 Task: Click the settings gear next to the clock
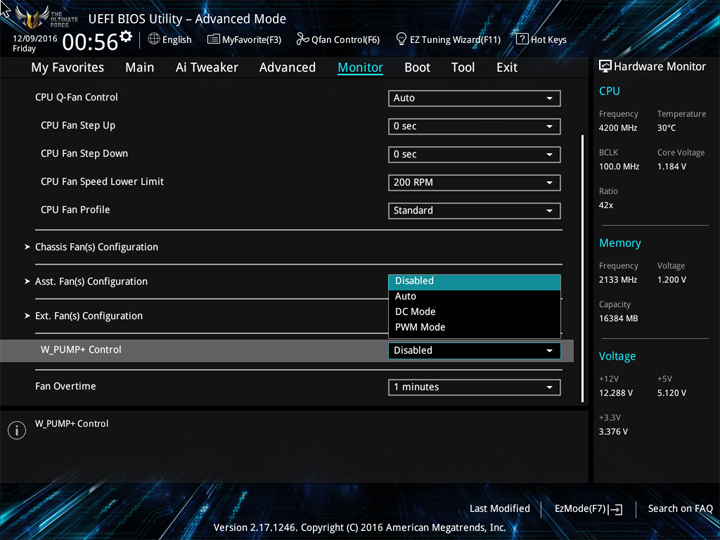pos(126,36)
